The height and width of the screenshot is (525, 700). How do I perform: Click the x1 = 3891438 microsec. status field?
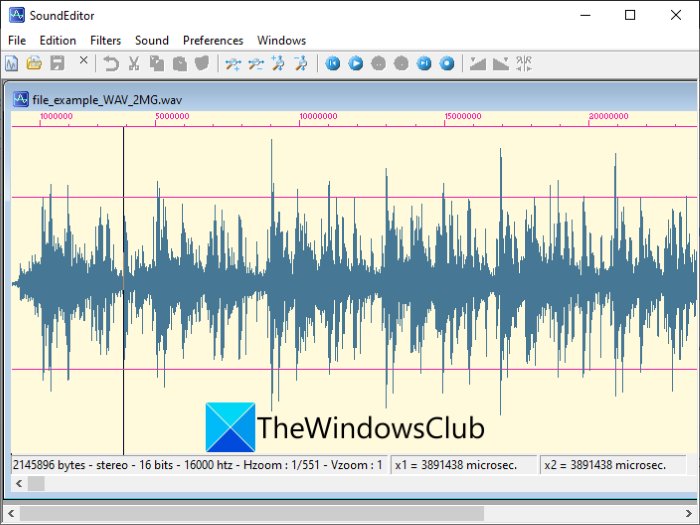[464, 465]
